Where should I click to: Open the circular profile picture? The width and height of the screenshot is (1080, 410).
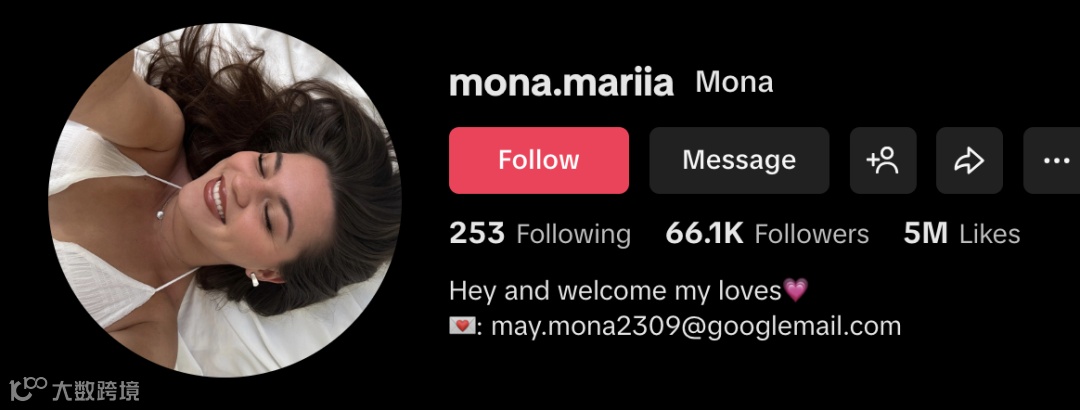click(x=225, y=200)
